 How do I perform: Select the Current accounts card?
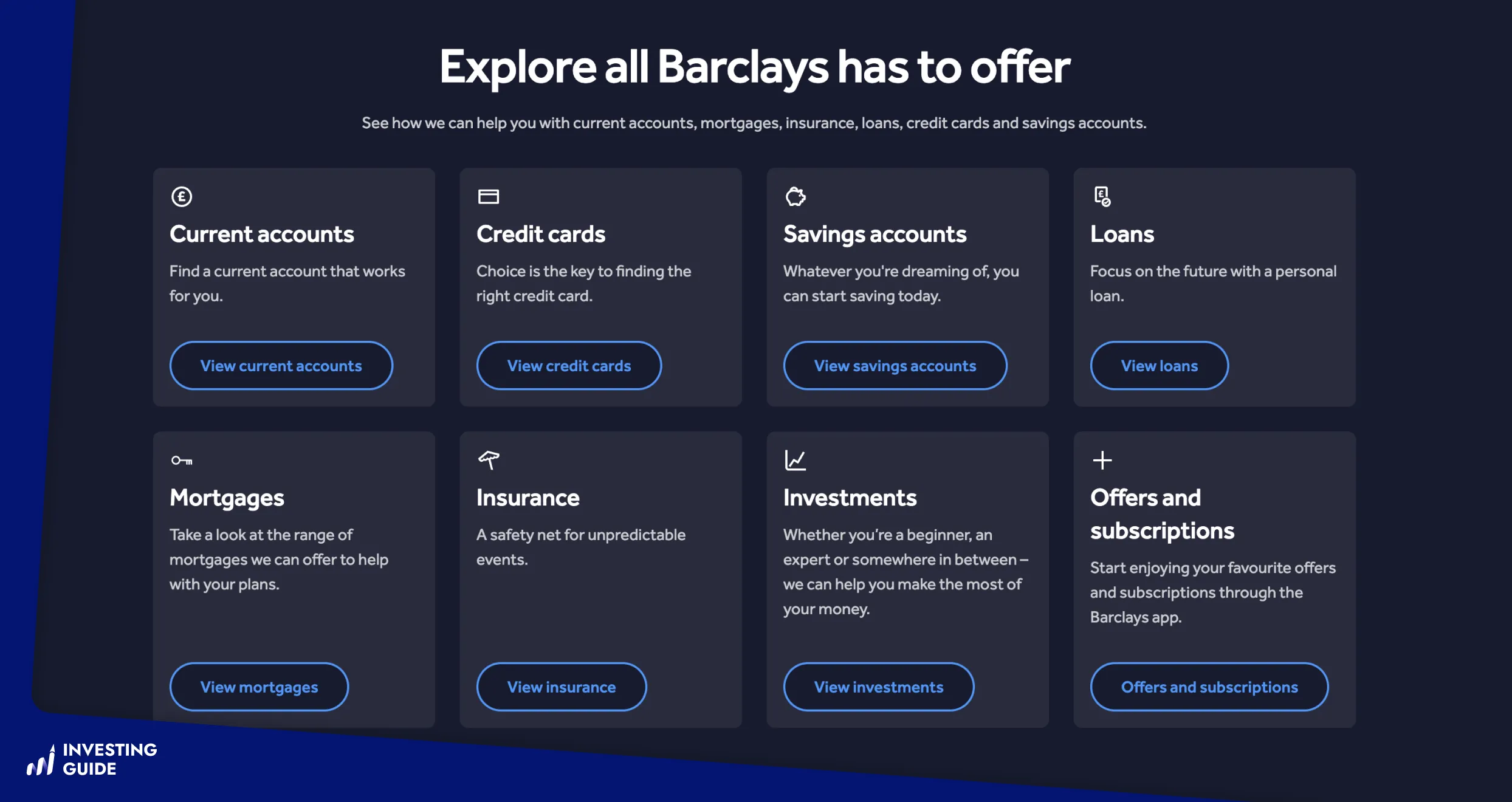click(x=294, y=287)
